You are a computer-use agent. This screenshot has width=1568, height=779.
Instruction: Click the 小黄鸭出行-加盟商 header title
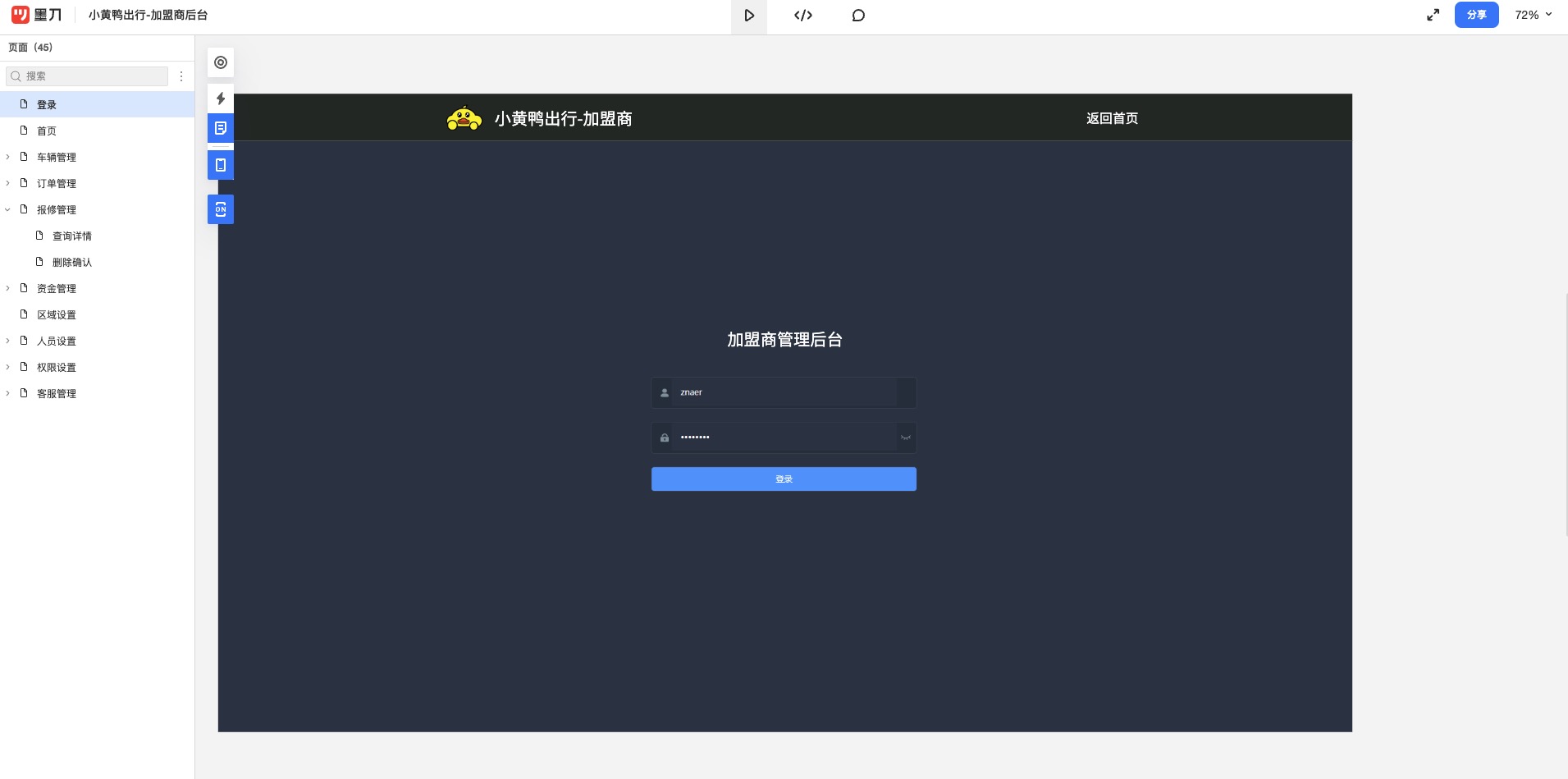(563, 119)
